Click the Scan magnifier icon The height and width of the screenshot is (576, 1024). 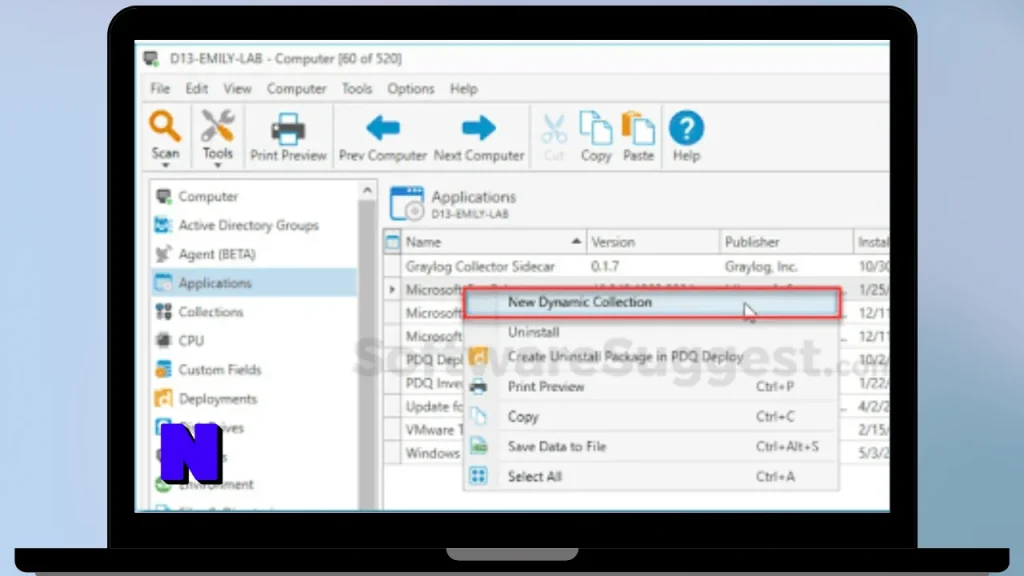165,126
